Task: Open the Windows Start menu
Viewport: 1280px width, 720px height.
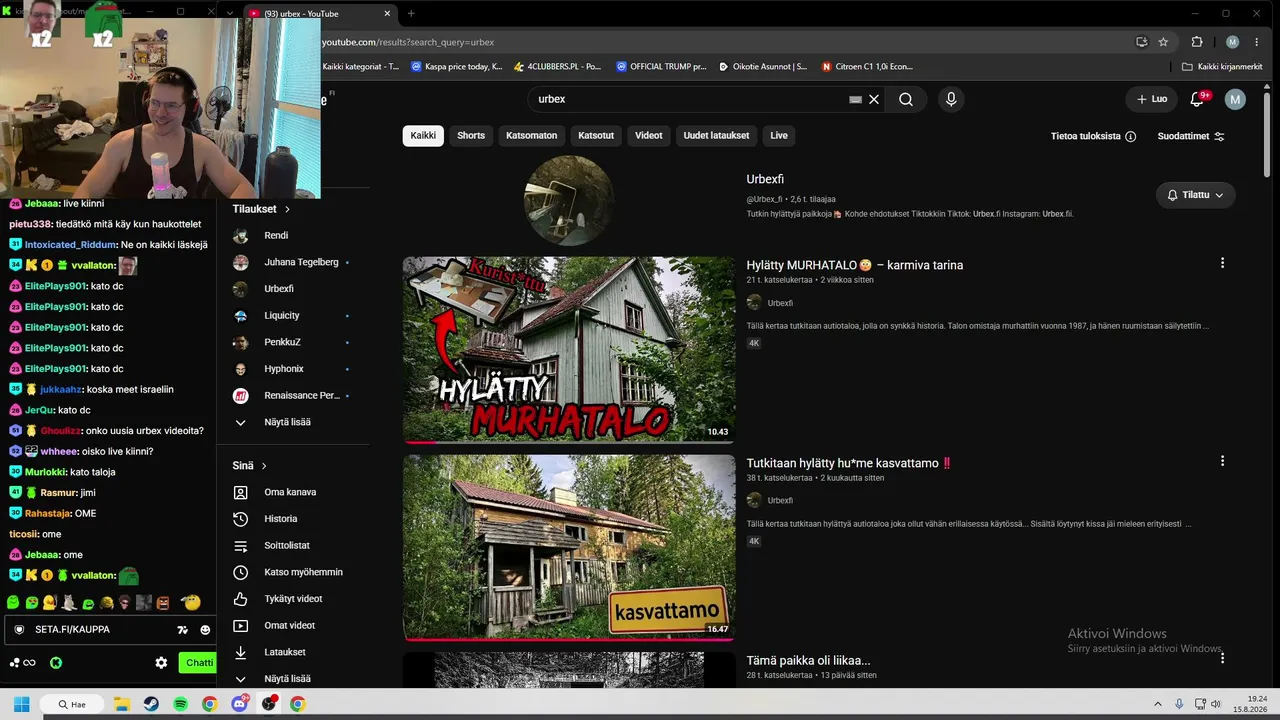Action: (21, 704)
